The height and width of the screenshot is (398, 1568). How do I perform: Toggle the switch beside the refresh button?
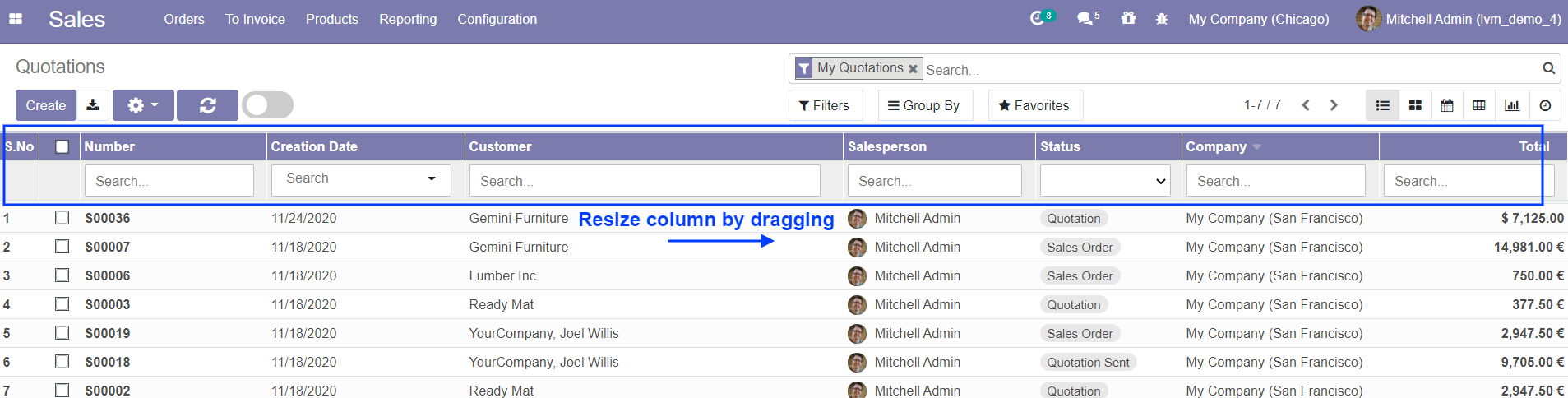268,105
